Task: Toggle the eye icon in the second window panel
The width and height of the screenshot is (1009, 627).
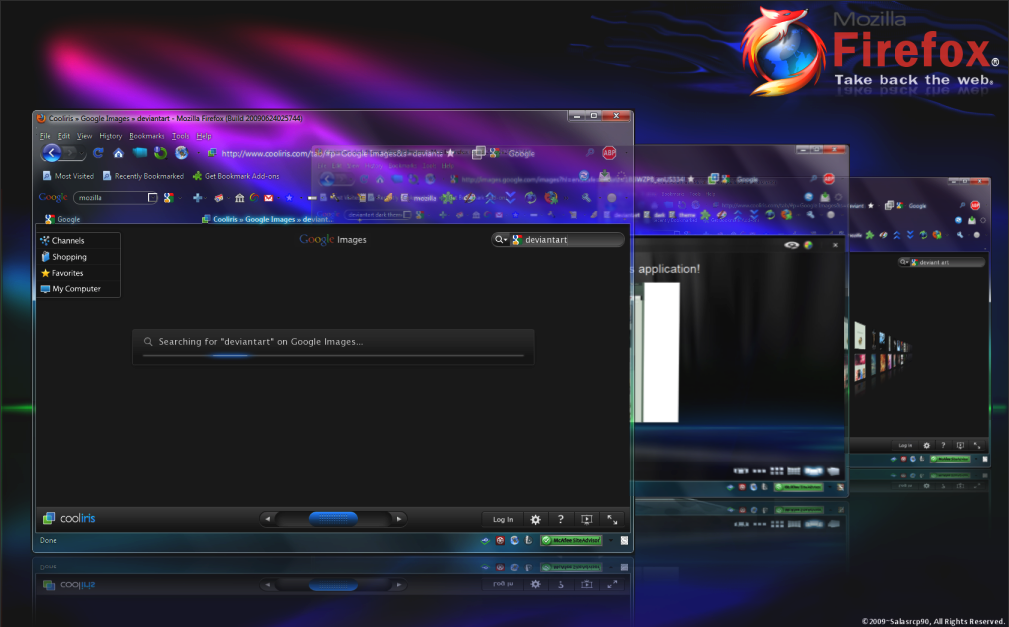Action: click(x=791, y=245)
